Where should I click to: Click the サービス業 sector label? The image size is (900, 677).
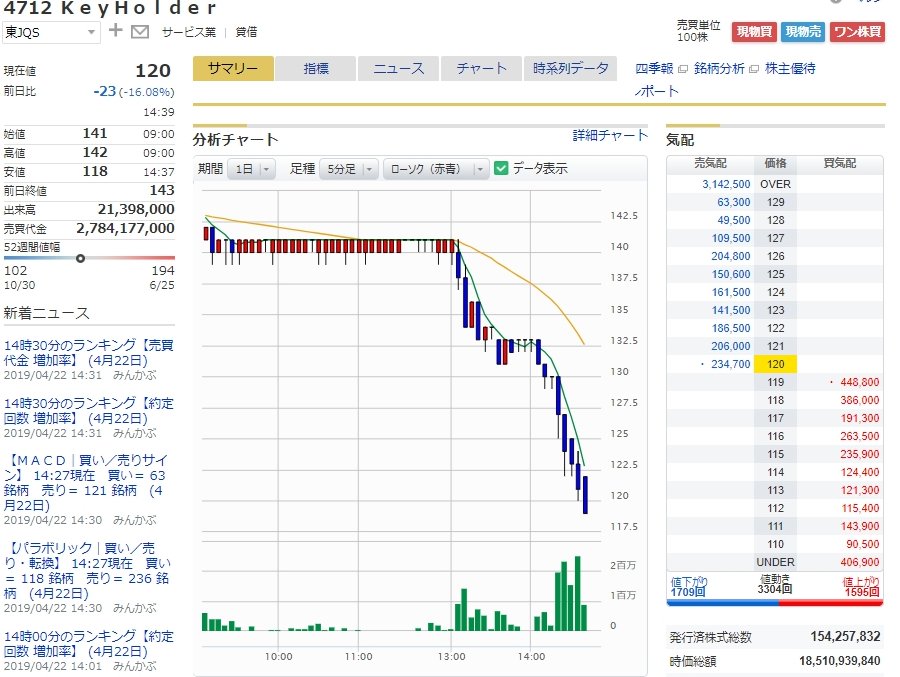click(188, 32)
